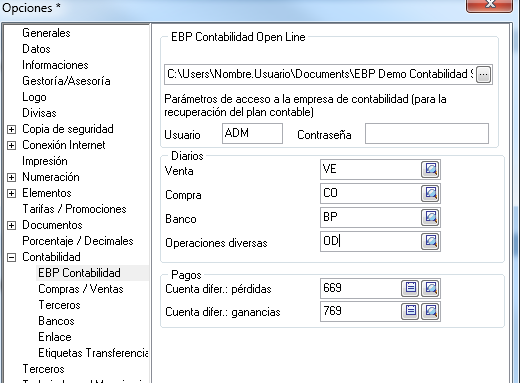The image size is (520, 383).
Task: Expand the Conexión Internet node
Action: [x=11, y=145]
